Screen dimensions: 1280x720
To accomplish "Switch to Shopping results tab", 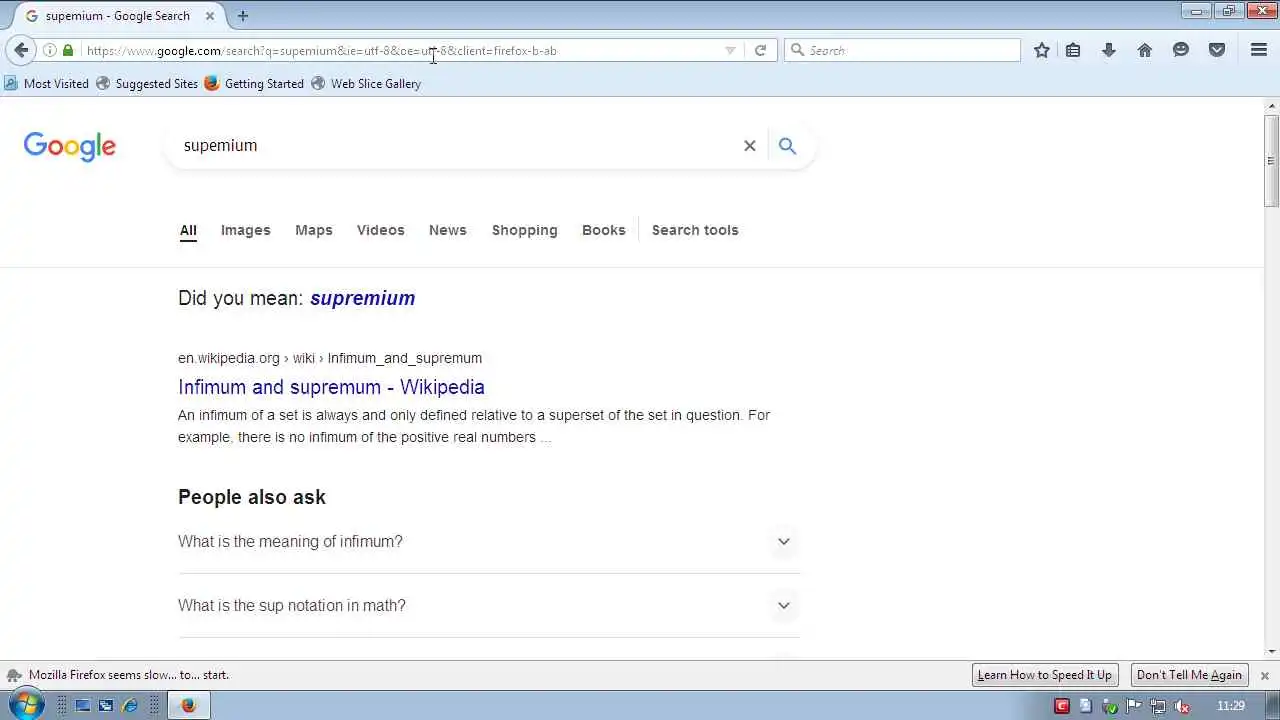I will [x=525, y=230].
